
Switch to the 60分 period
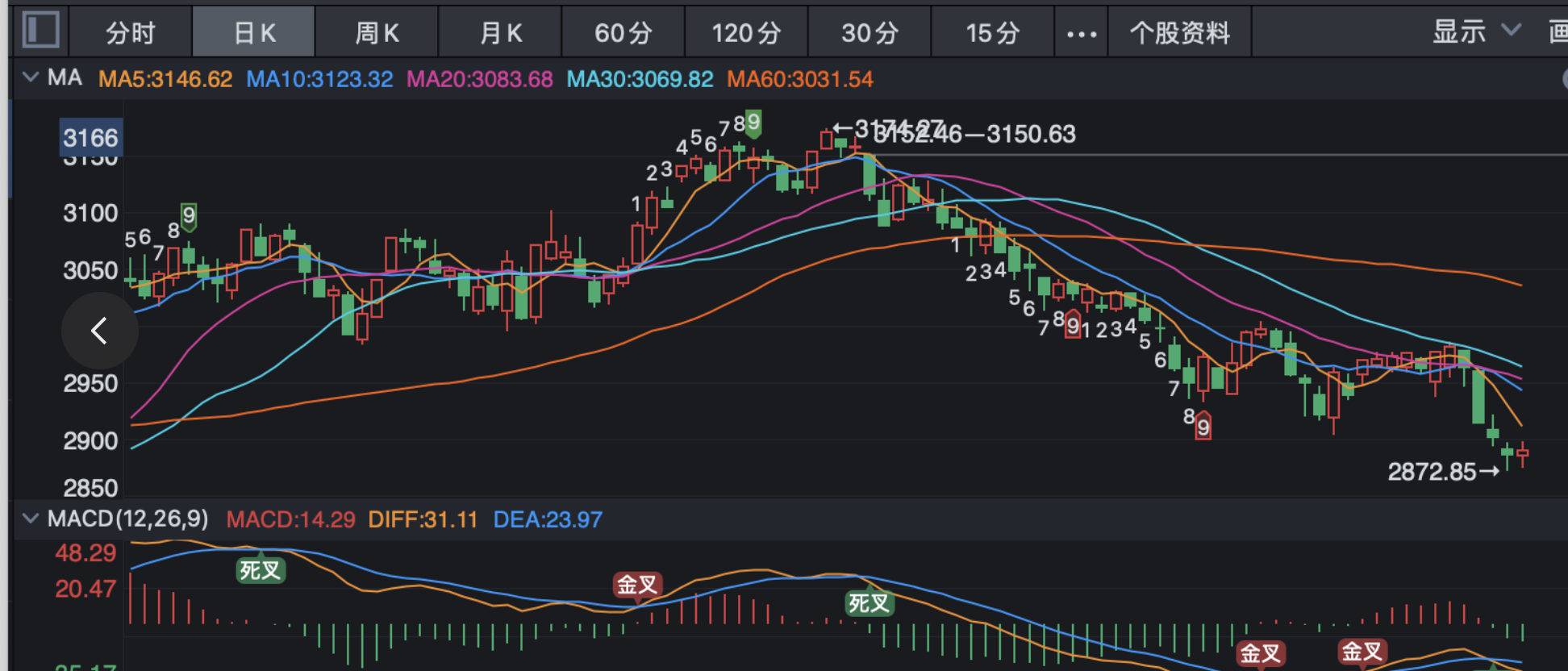click(623, 32)
